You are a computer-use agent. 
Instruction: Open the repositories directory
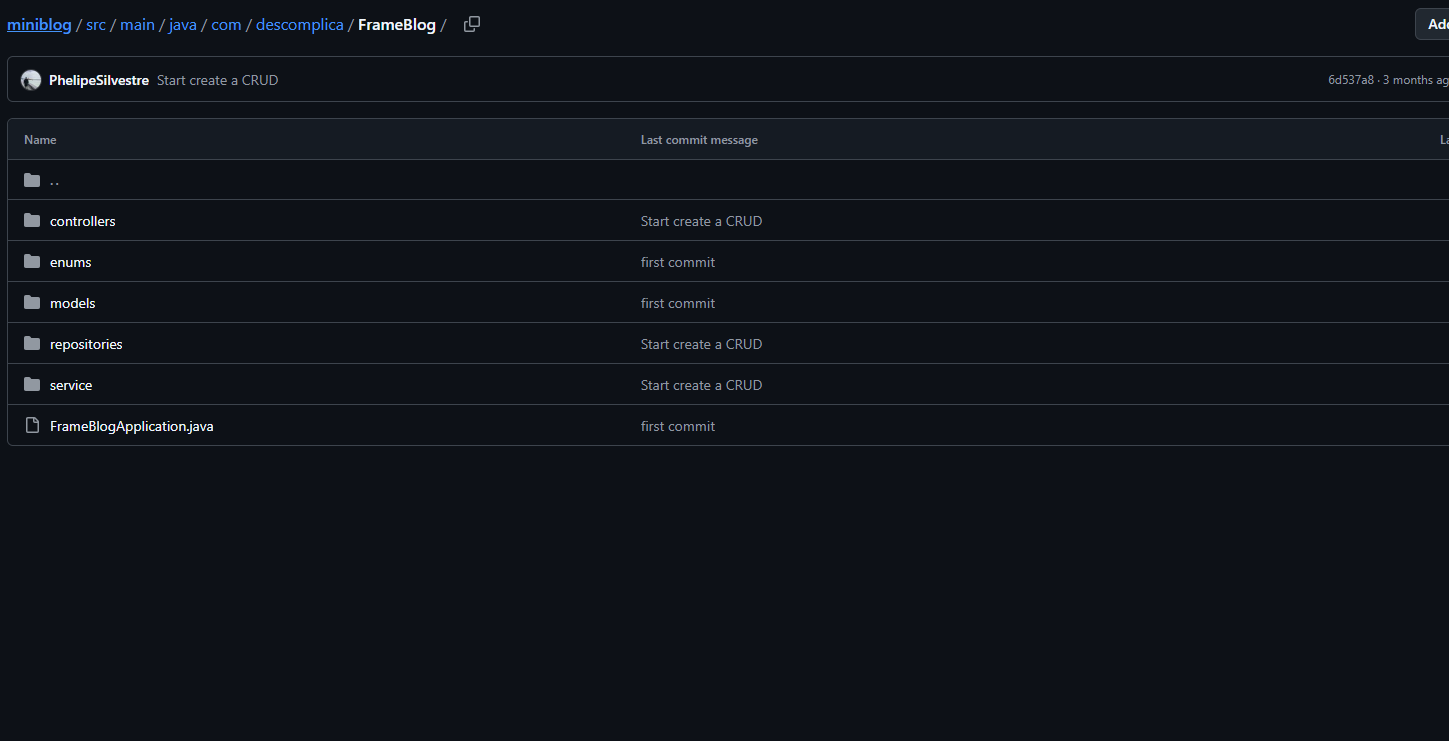86,344
